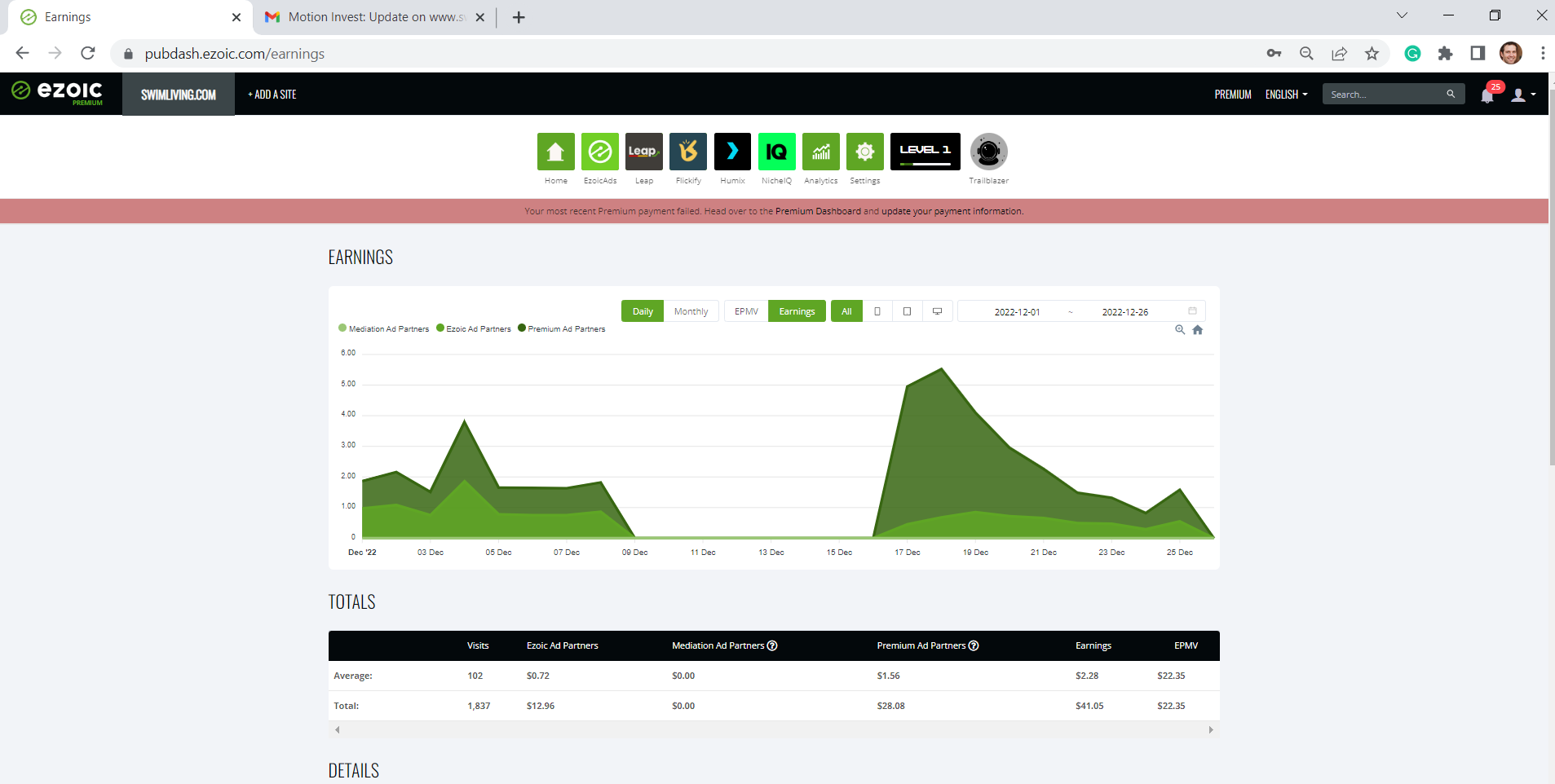The image size is (1555, 784).
Task: Switch to the Earnings browser tab
Action: tap(130, 17)
